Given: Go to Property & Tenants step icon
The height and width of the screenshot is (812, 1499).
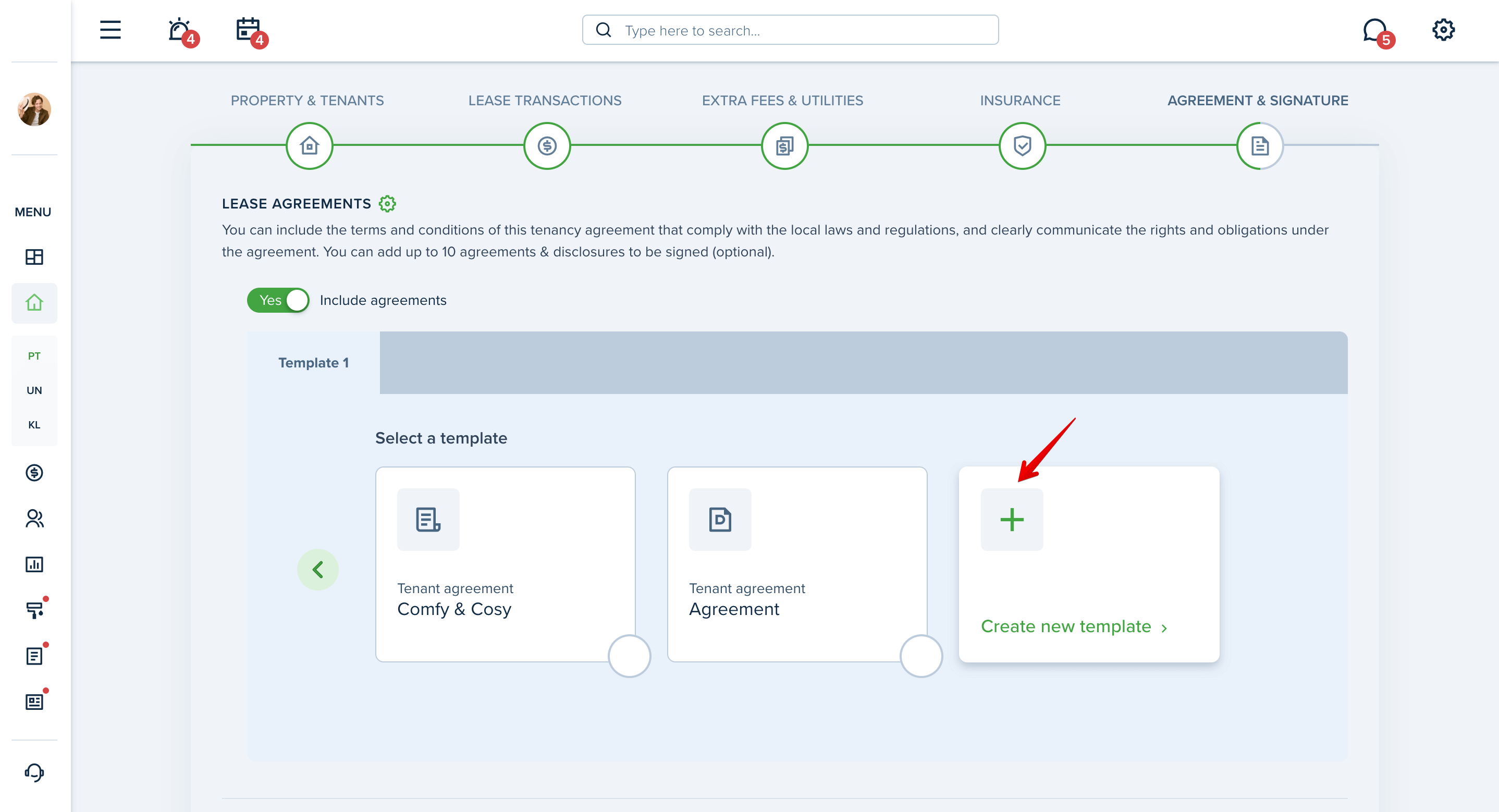Looking at the screenshot, I should 310,145.
